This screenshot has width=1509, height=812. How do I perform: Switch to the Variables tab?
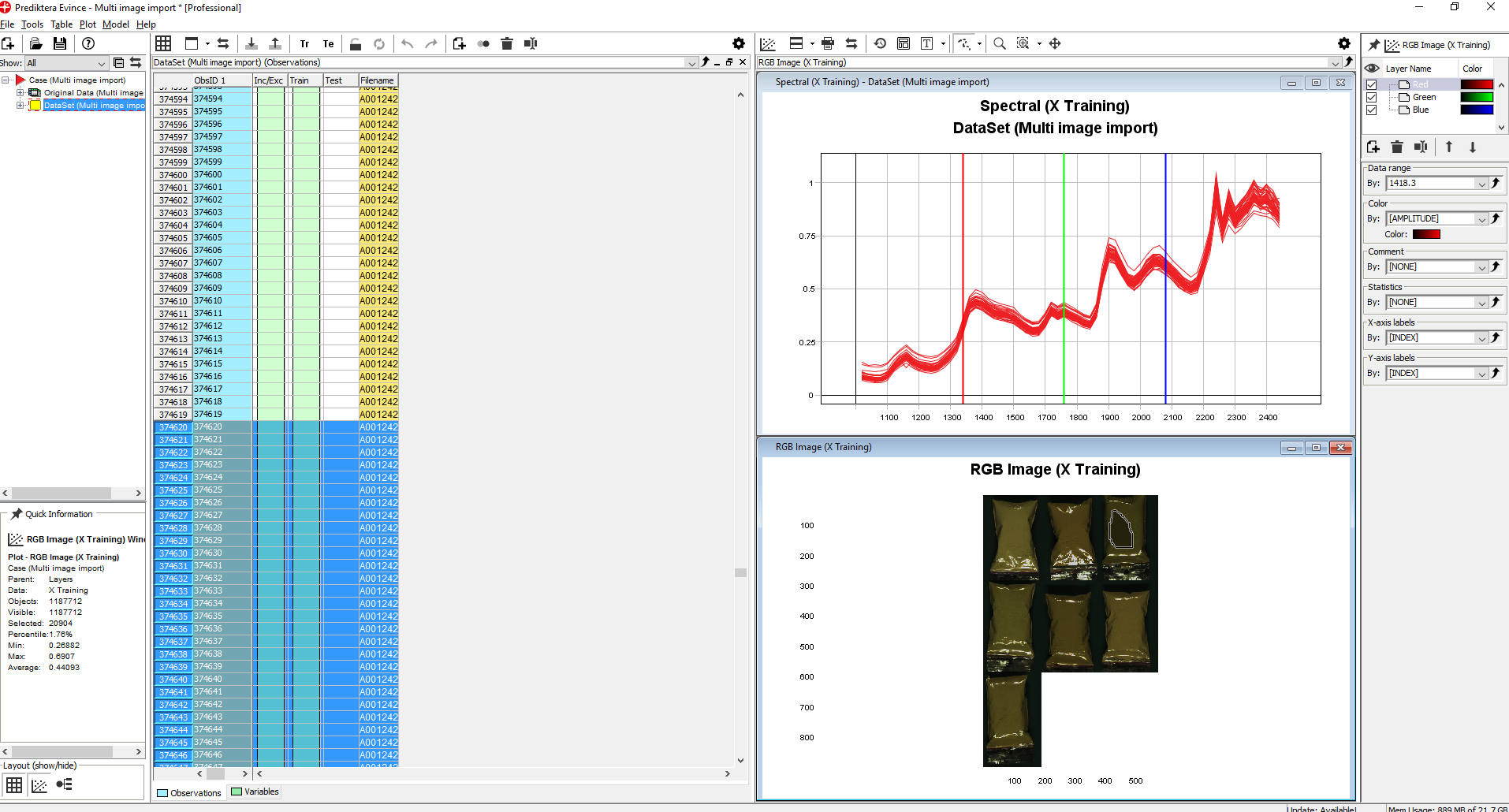coord(255,792)
